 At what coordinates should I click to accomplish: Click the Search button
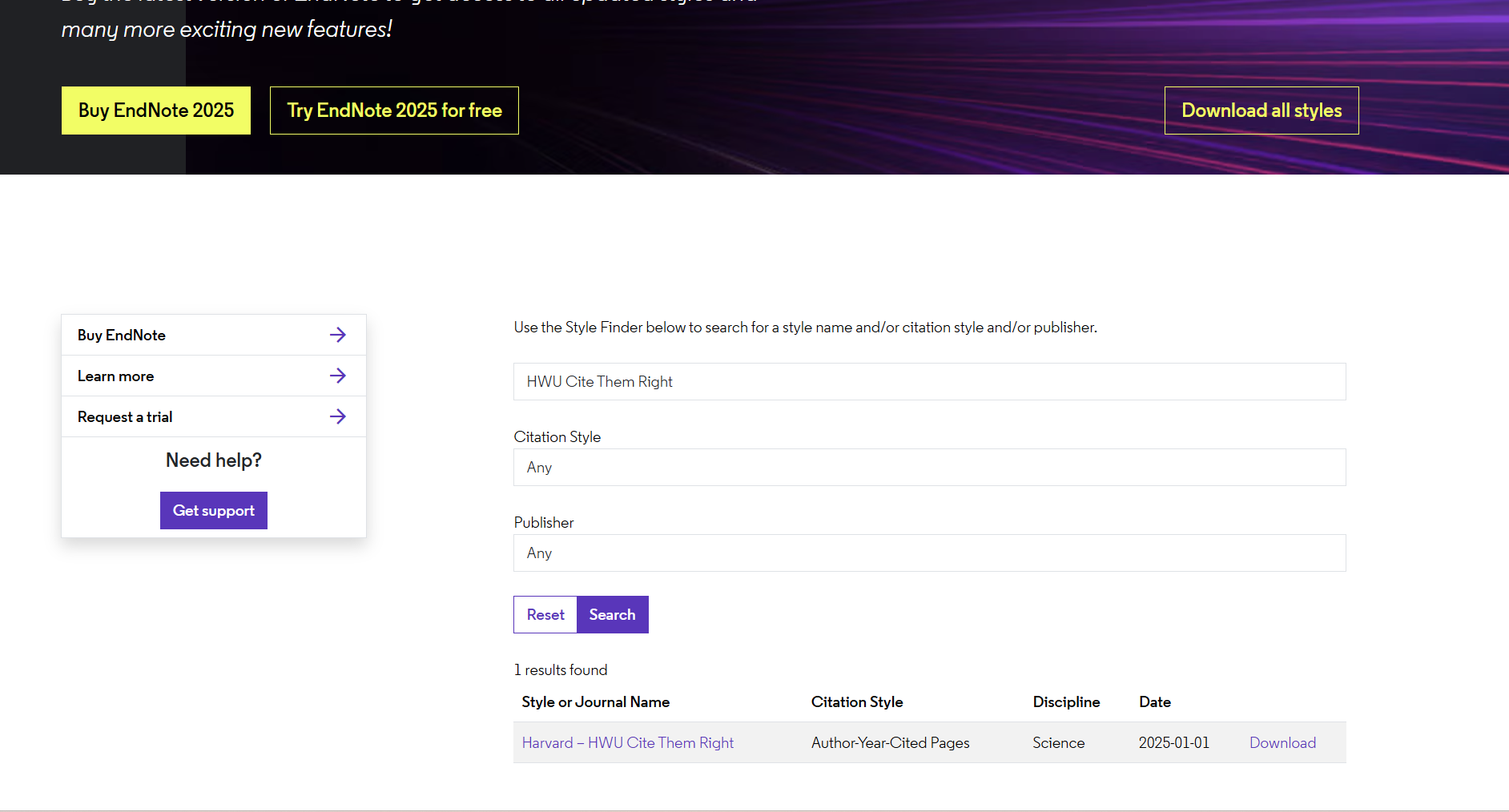pos(613,615)
